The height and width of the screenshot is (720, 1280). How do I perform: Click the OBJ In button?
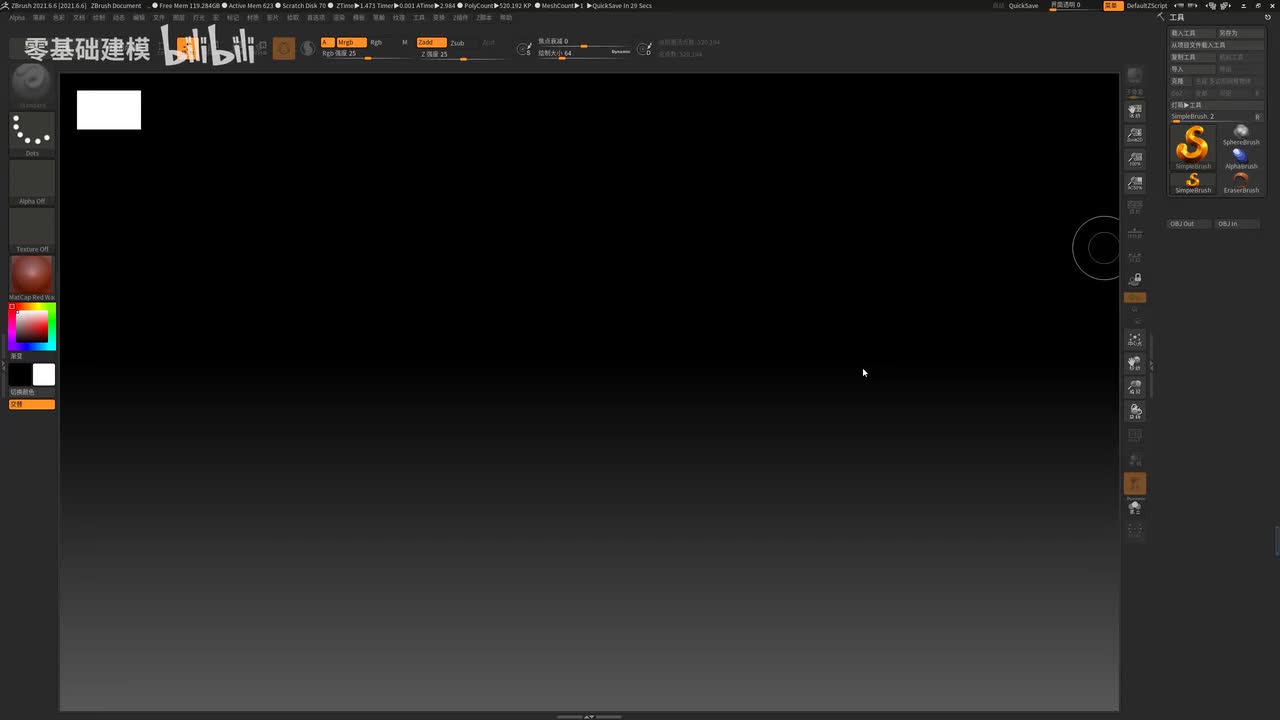[x=1238, y=224]
